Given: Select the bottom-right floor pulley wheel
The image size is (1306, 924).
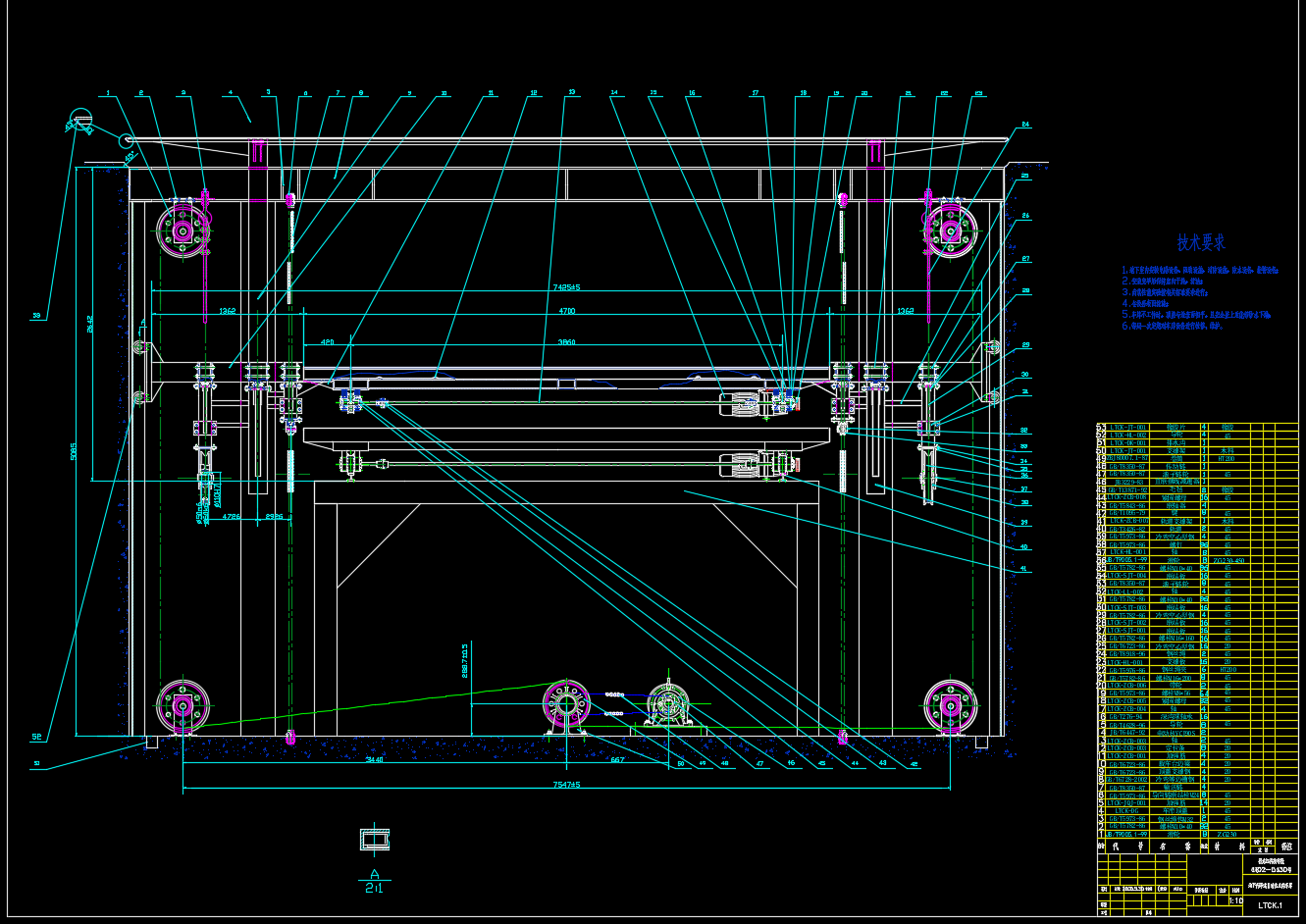Looking at the screenshot, I should (x=950, y=705).
